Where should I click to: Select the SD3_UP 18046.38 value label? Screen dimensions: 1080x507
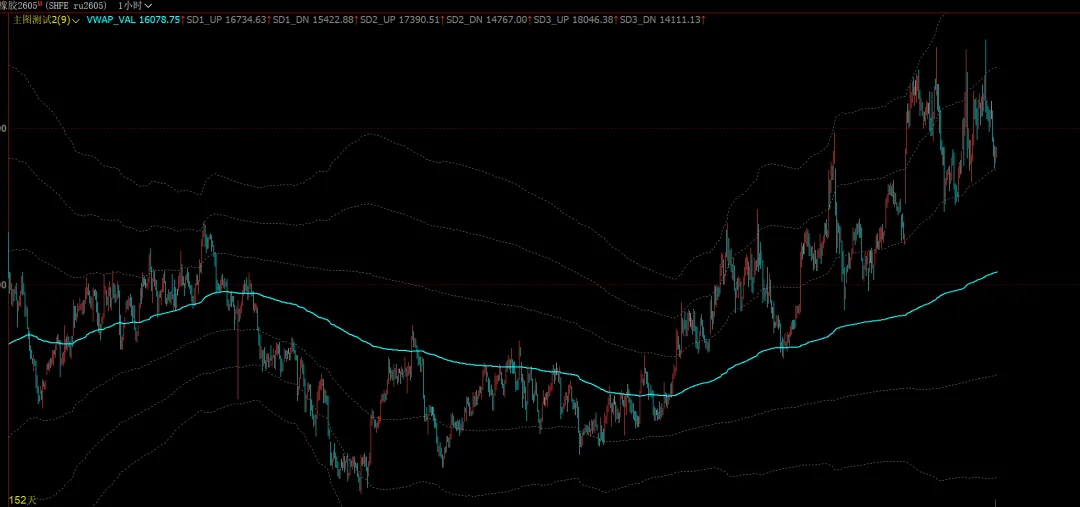574,21
